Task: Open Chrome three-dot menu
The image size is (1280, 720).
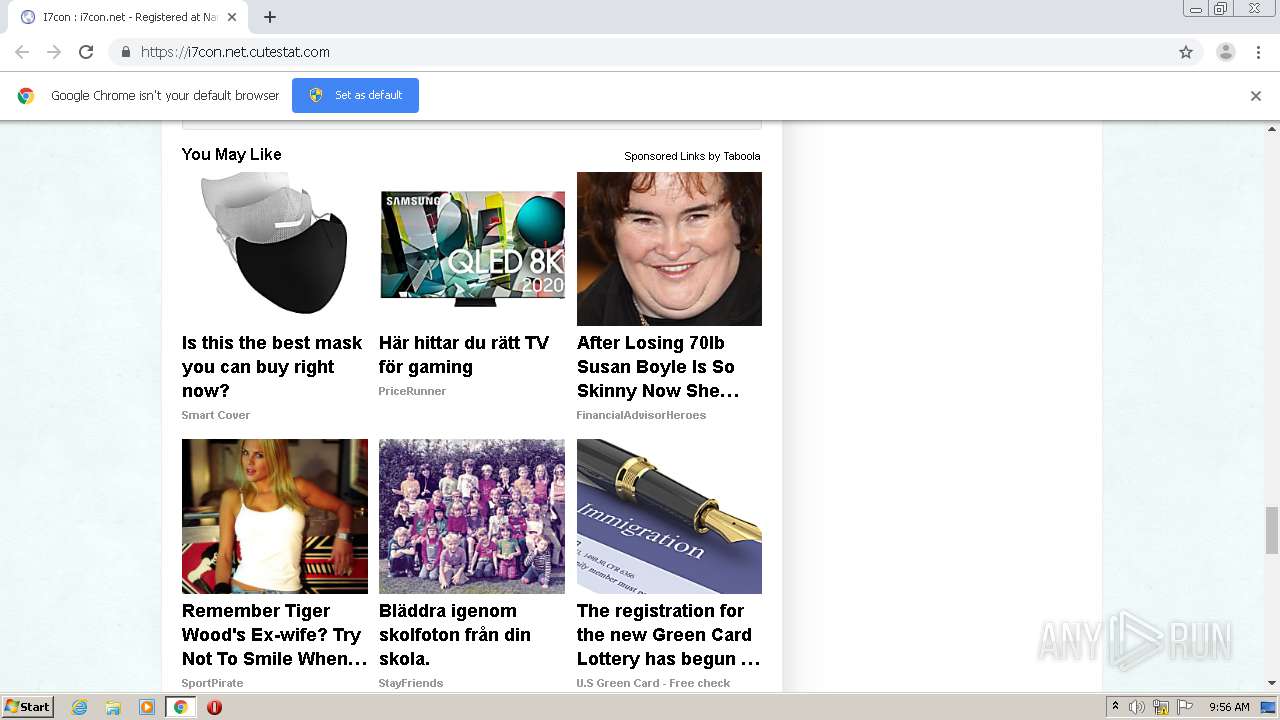Action: [1258, 52]
